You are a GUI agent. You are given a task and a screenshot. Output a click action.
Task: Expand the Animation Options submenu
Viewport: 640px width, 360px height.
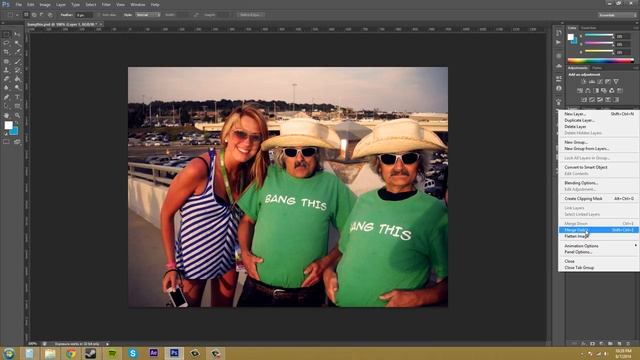point(598,246)
